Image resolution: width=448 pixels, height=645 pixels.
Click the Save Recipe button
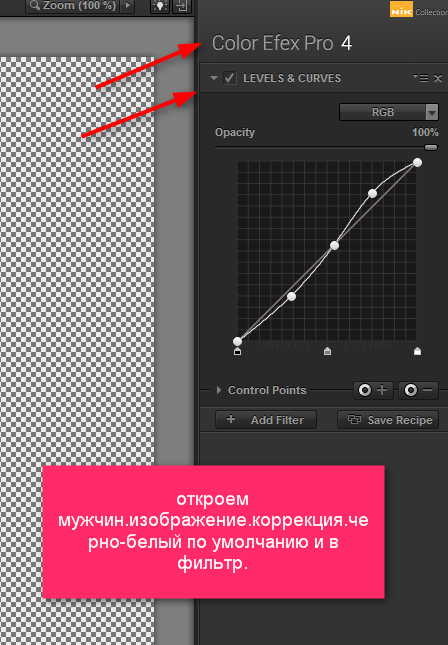[x=388, y=420]
